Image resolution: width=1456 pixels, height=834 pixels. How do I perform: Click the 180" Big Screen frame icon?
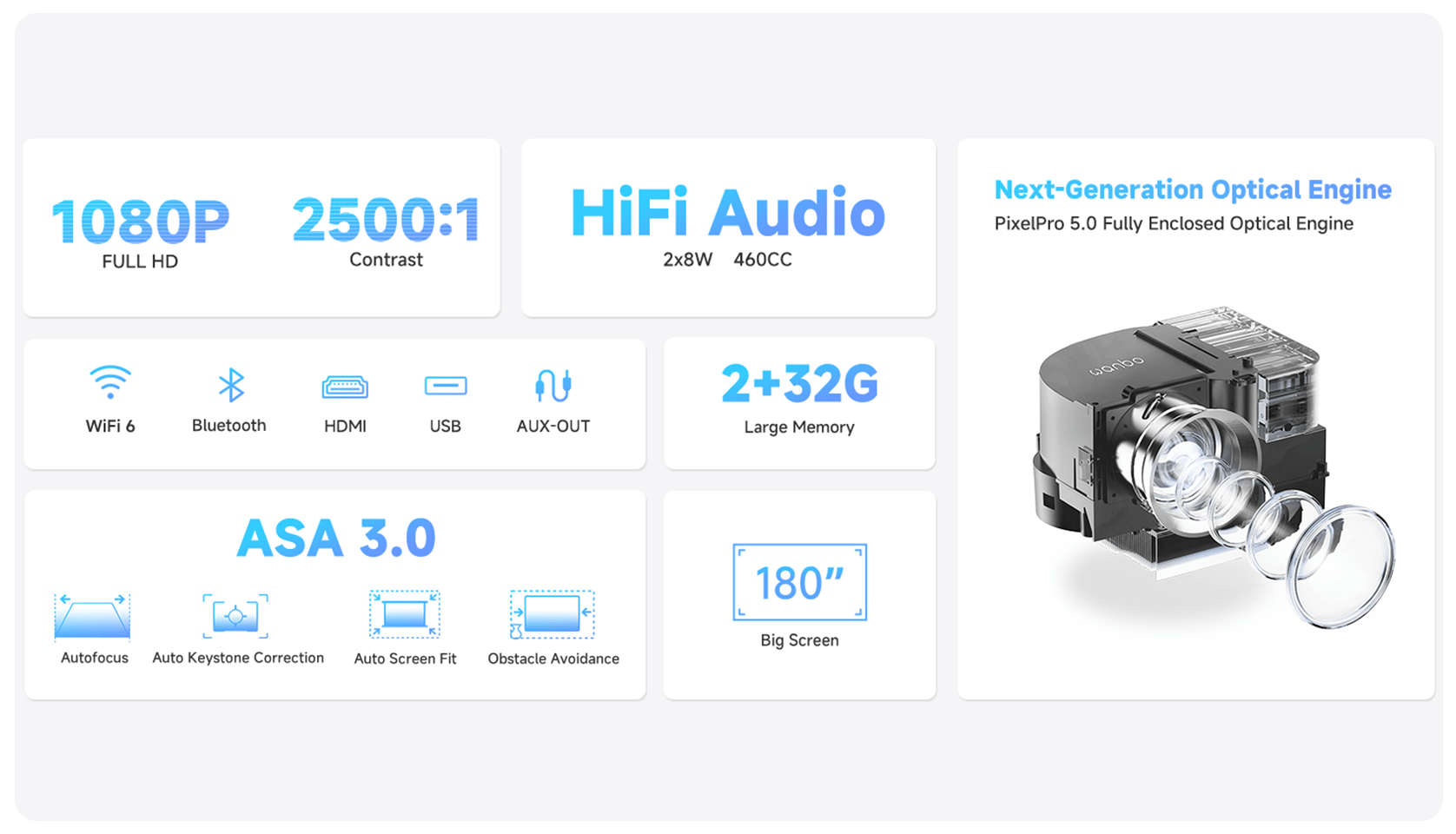[x=799, y=582]
